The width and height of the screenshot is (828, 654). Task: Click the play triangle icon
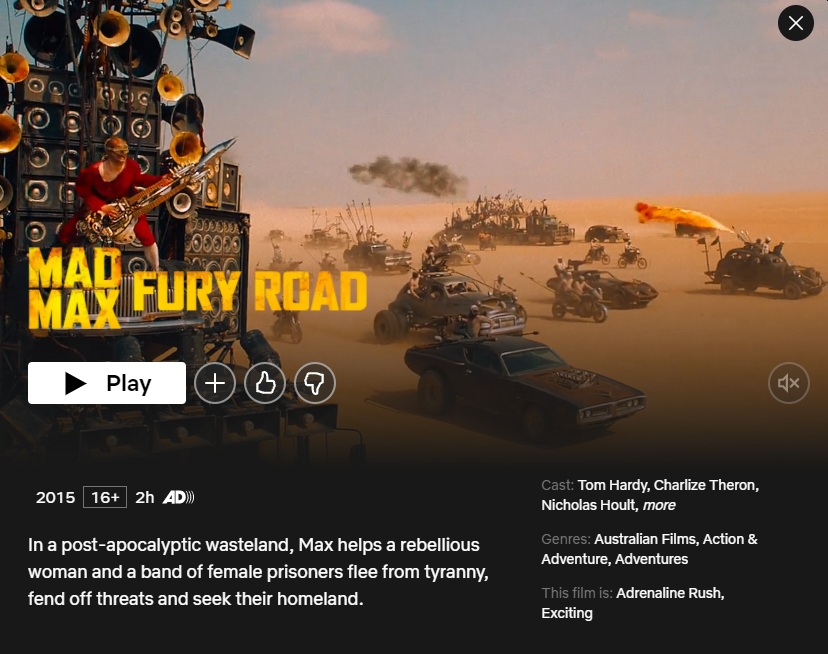[x=76, y=383]
